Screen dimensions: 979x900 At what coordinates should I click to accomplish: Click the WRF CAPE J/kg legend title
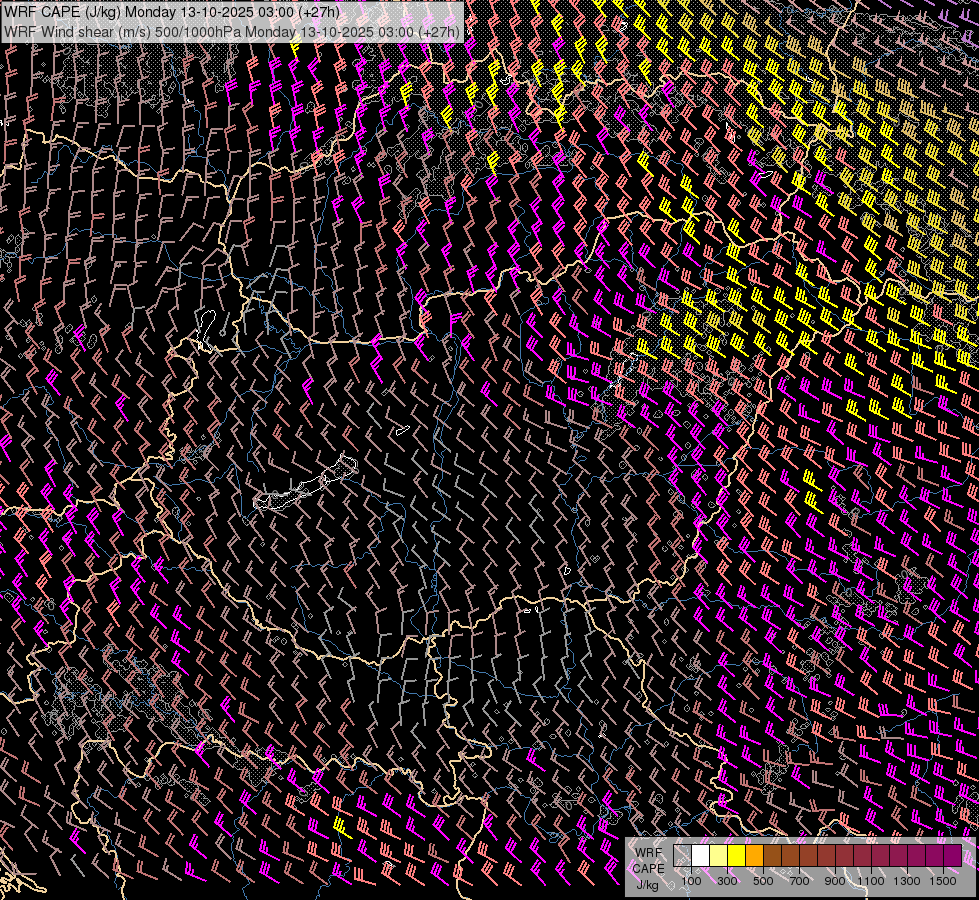(x=648, y=867)
